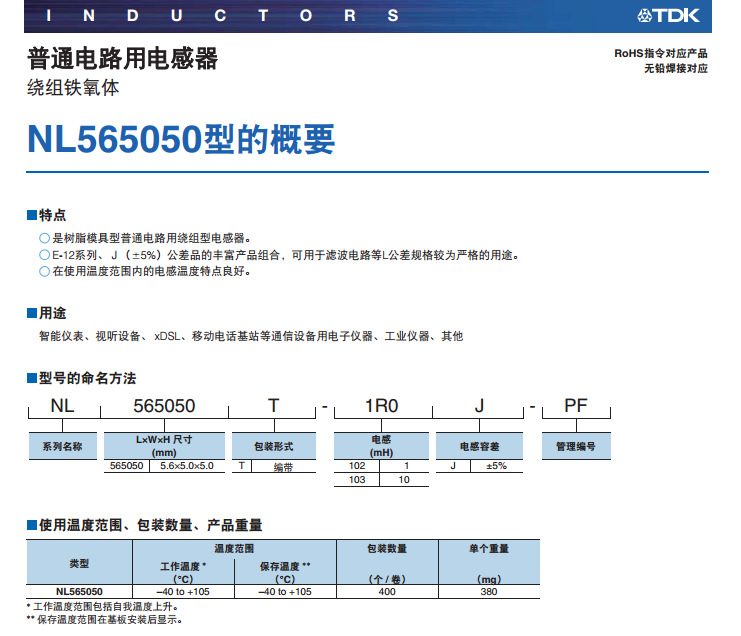Screen dimensions: 741x636
Task: Click the 1R0 code in the part number
Action: pyautogui.click(x=380, y=405)
